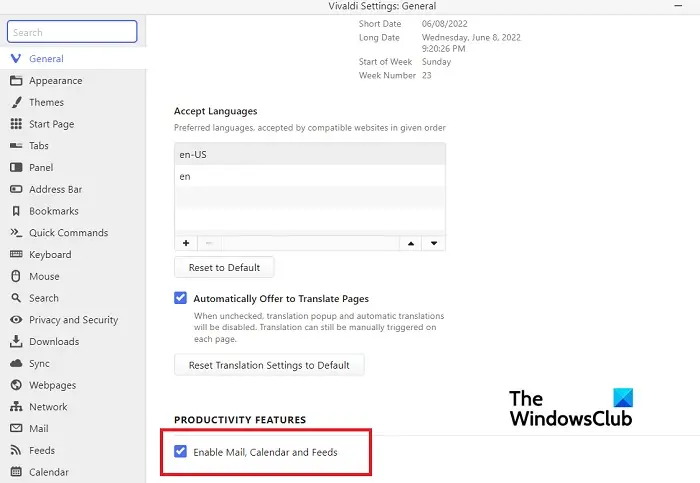The width and height of the screenshot is (700, 483).
Task: Click the Webpages globe icon
Action: [16, 385]
